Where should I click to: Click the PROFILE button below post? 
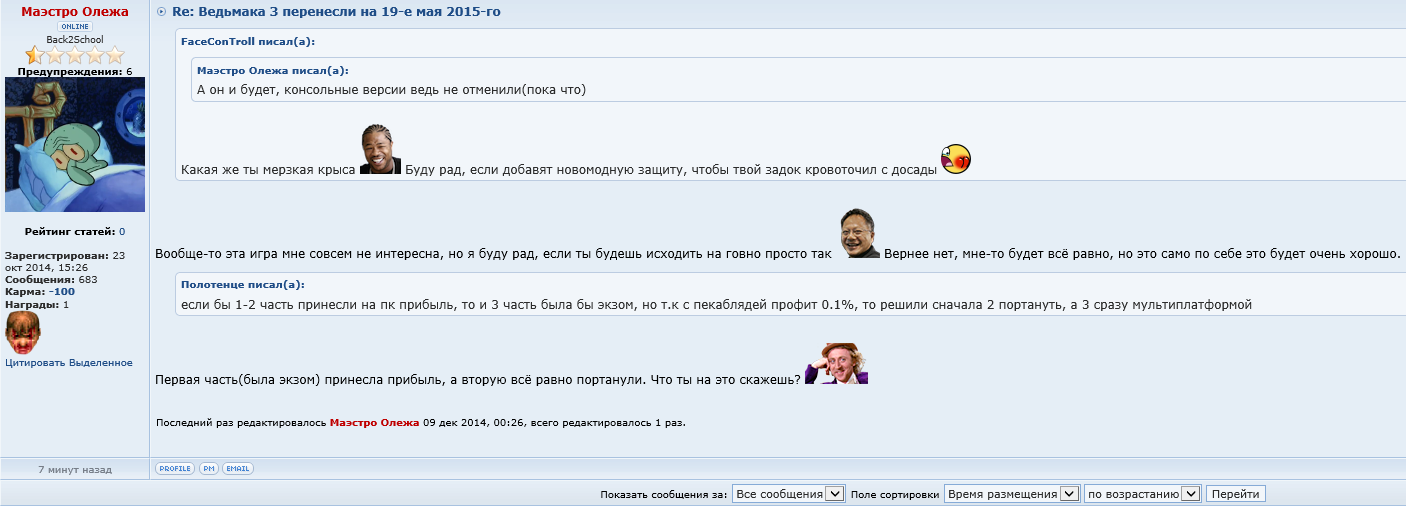tap(175, 468)
